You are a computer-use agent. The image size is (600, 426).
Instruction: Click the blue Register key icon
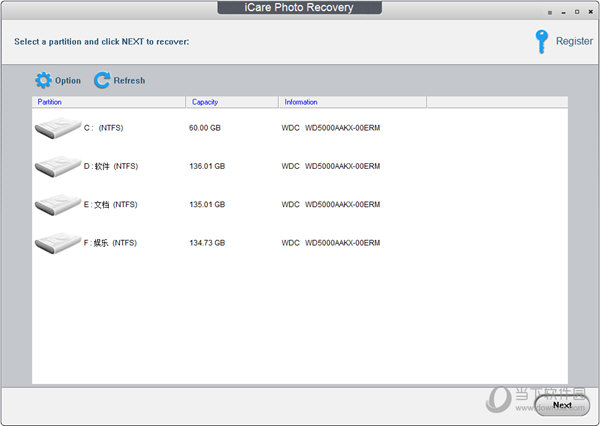(x=541, y=41)
